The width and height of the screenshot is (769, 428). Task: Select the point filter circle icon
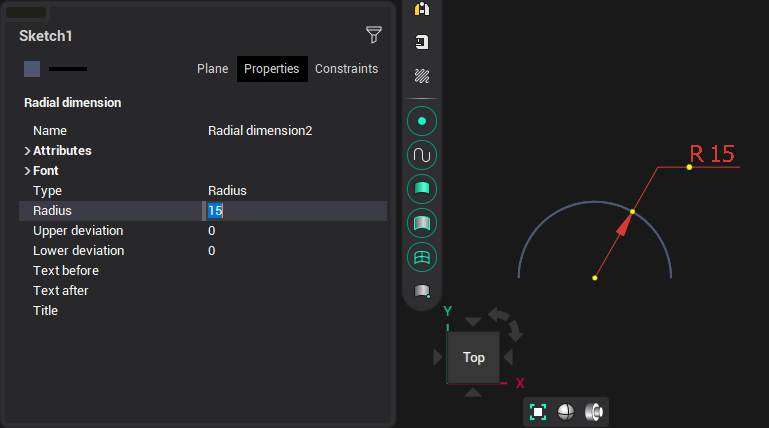(x=422, y=122)
